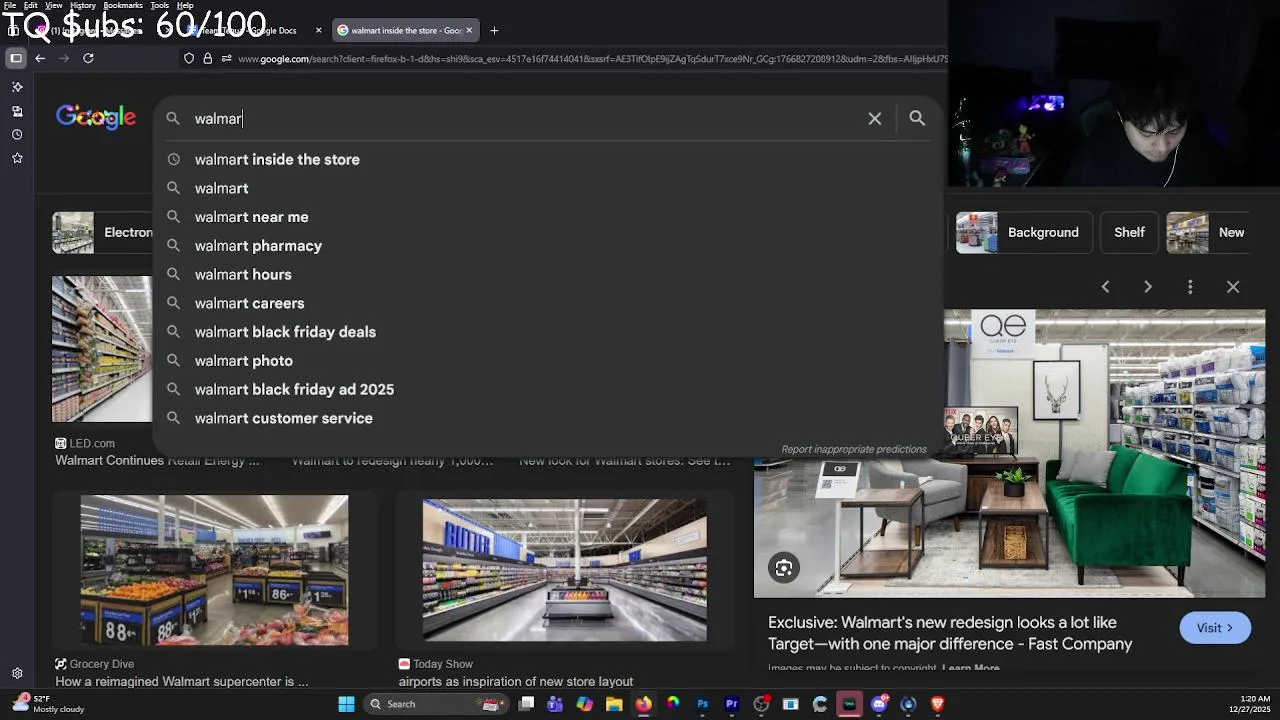
Task: Open the large green sofa preview image
Action: 1009,454
